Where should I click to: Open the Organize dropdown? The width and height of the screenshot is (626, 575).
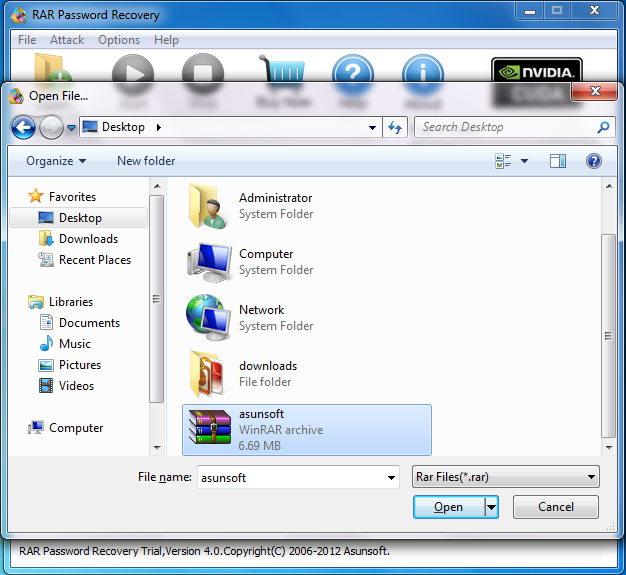click(56, 161)
